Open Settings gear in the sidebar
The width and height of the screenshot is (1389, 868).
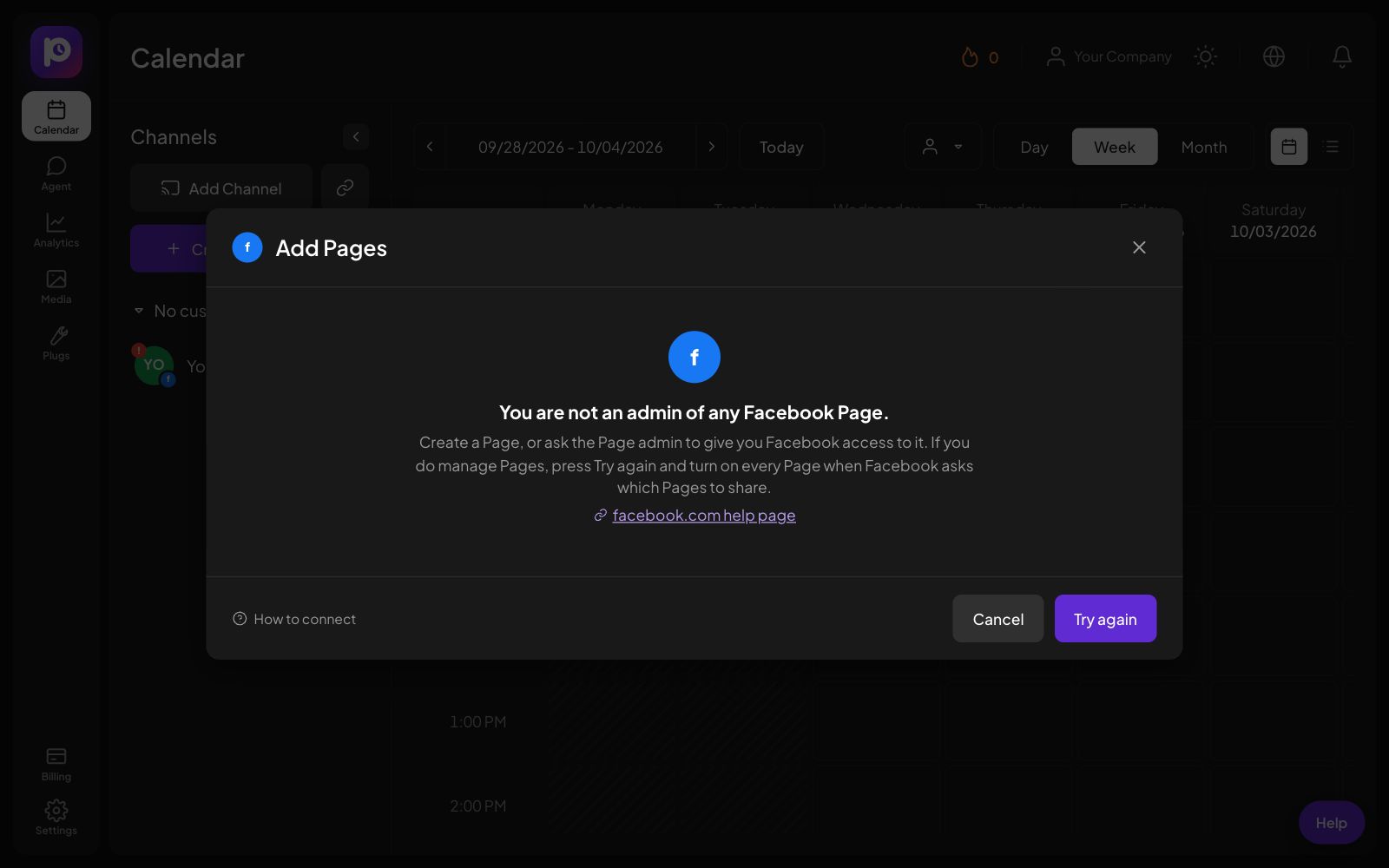coord(56,818)
